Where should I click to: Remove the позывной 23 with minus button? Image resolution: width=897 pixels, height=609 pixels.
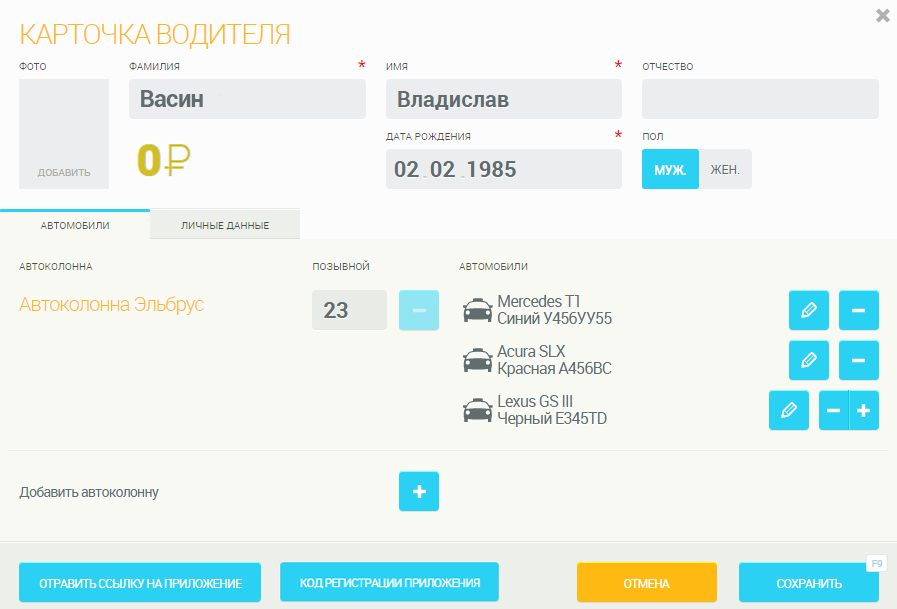(x=418, y=310)
